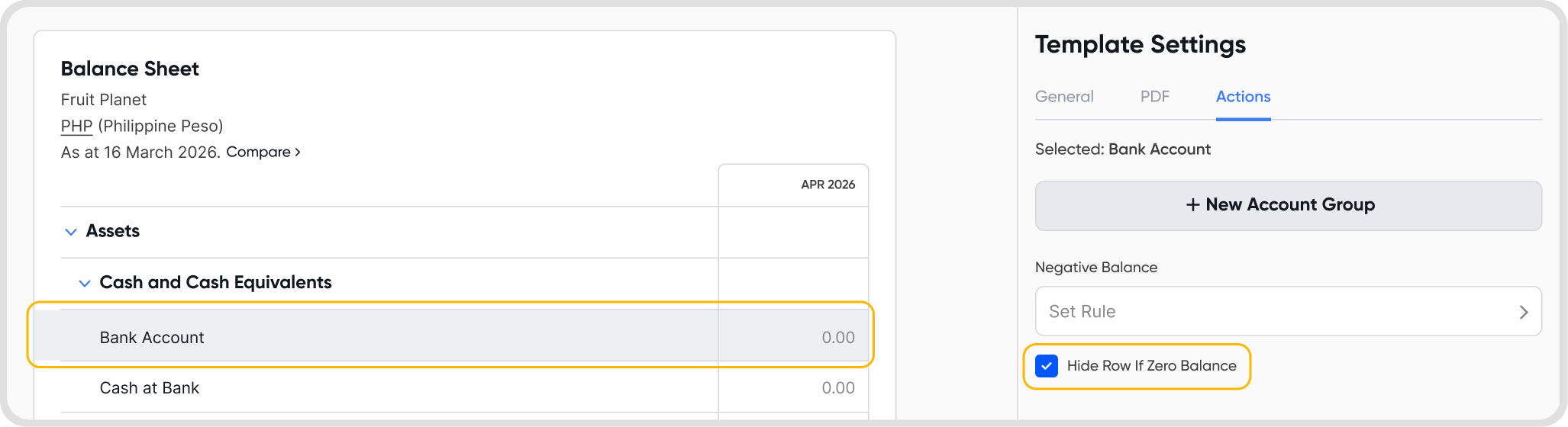Click the Compare link
The height and width of the screenshot is (427, 1568).
click(x=263, y=152)
